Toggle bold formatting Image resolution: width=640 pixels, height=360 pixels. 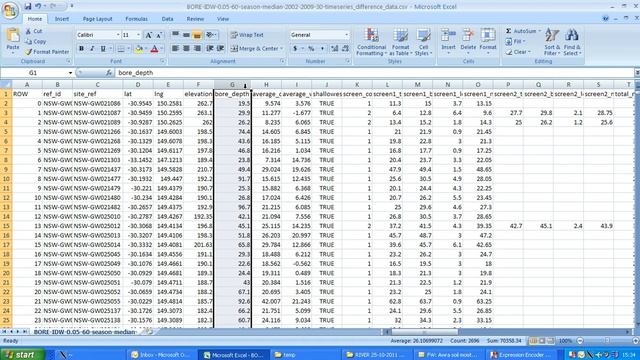81,49
